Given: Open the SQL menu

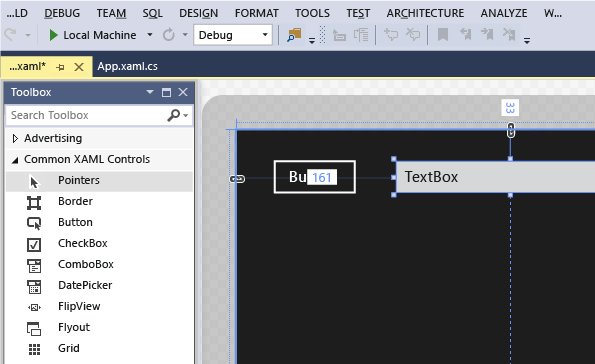Looking at the screenshot, I should [153, 13].
